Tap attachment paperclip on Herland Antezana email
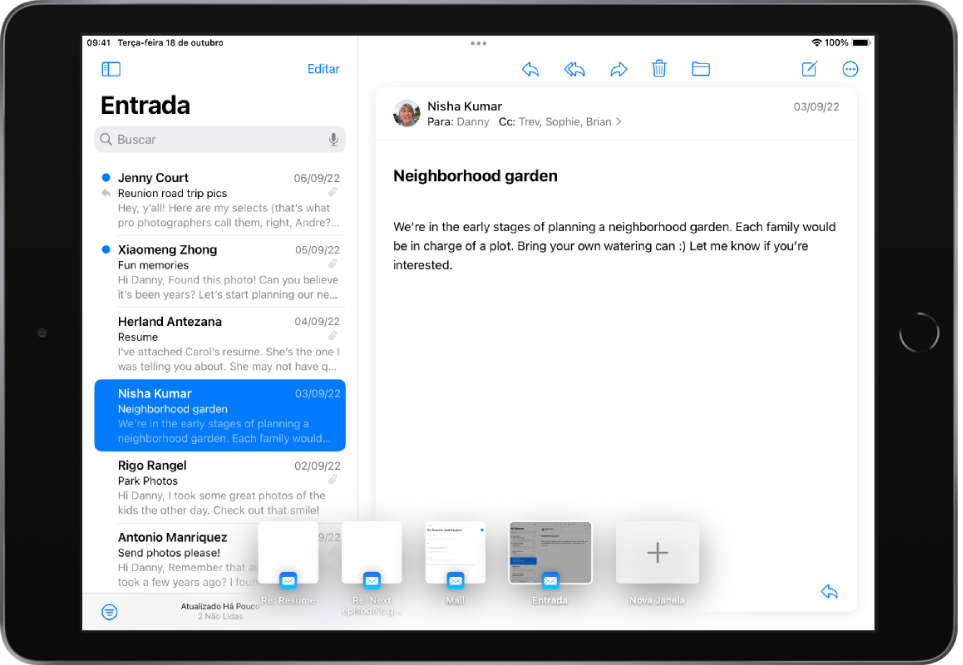The height and width of the screenshot is (665, 963). point(332,336)
